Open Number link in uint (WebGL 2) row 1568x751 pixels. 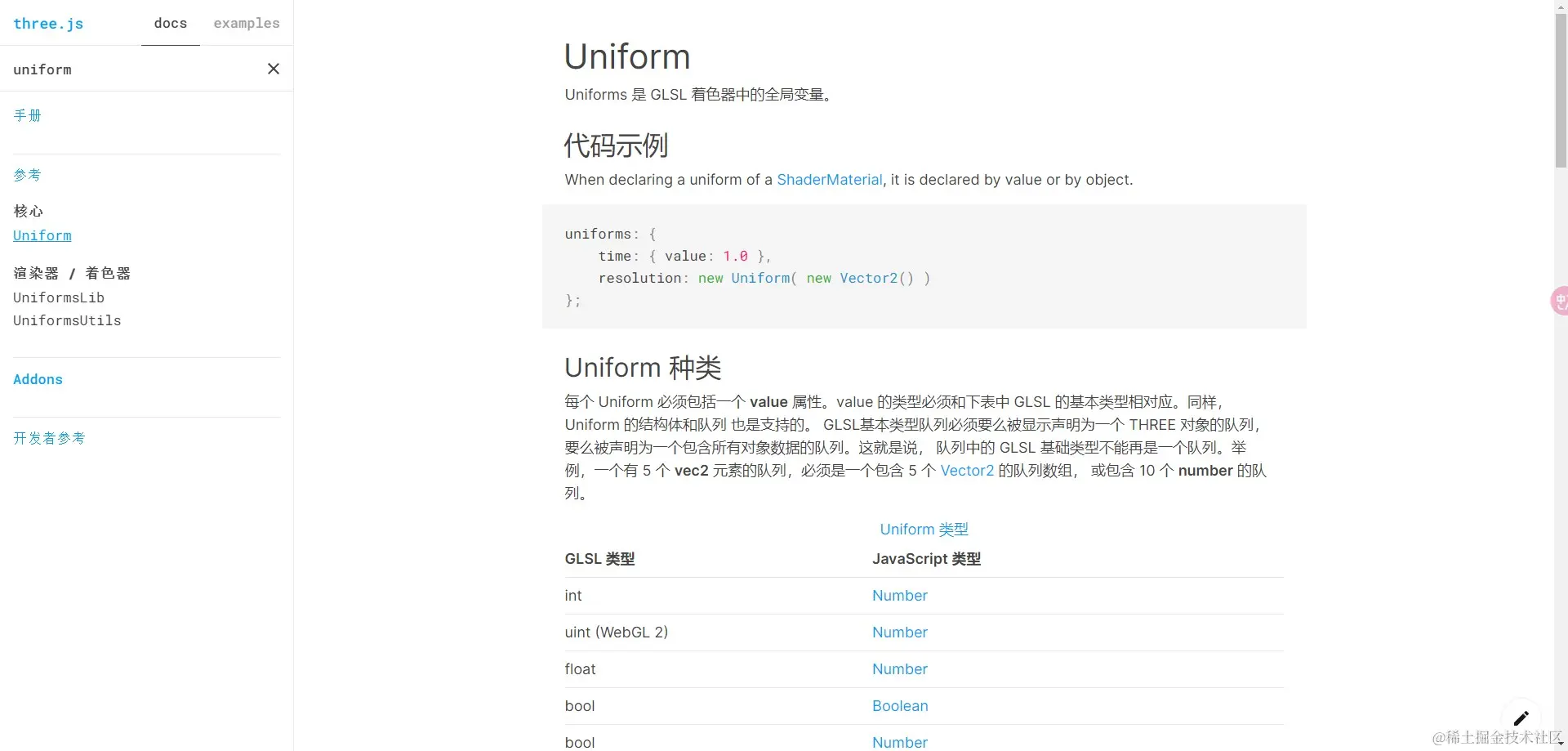(x=899, y=633)
